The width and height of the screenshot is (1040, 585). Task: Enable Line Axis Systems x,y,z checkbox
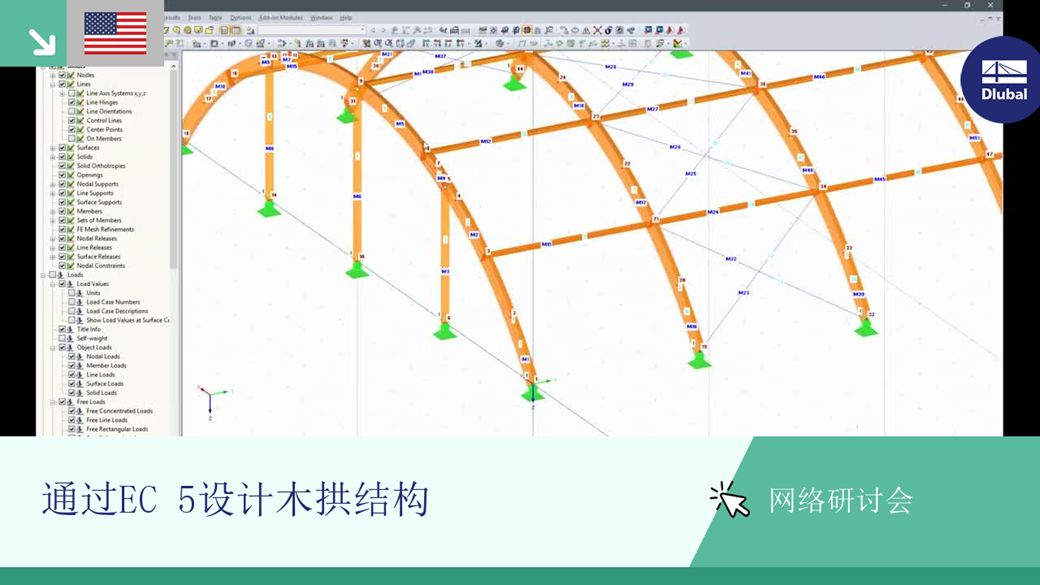pos(72,94)
